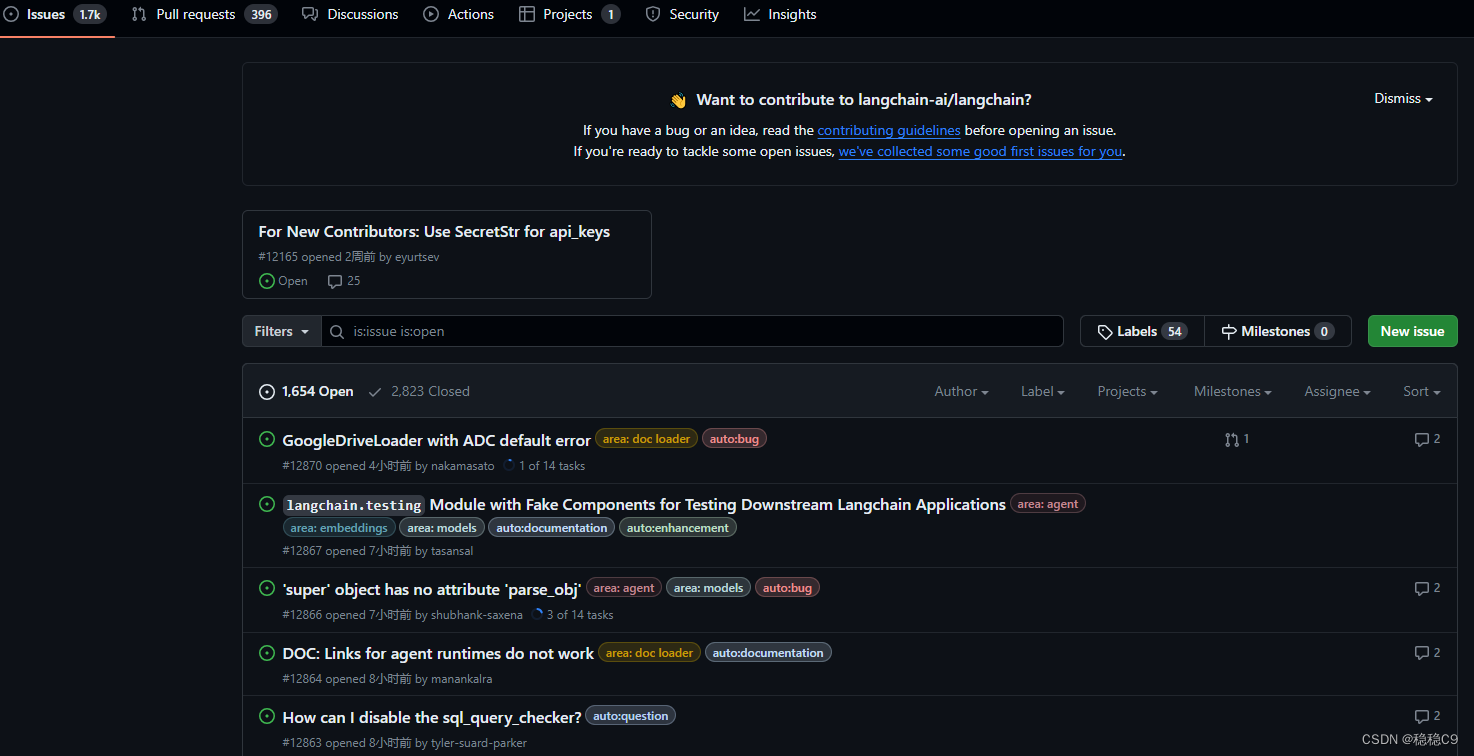Filter by area: doc loader label on GoogleDriveLoader issue
The width and height of the screenshot is (1474, 756).
point(646,439)
